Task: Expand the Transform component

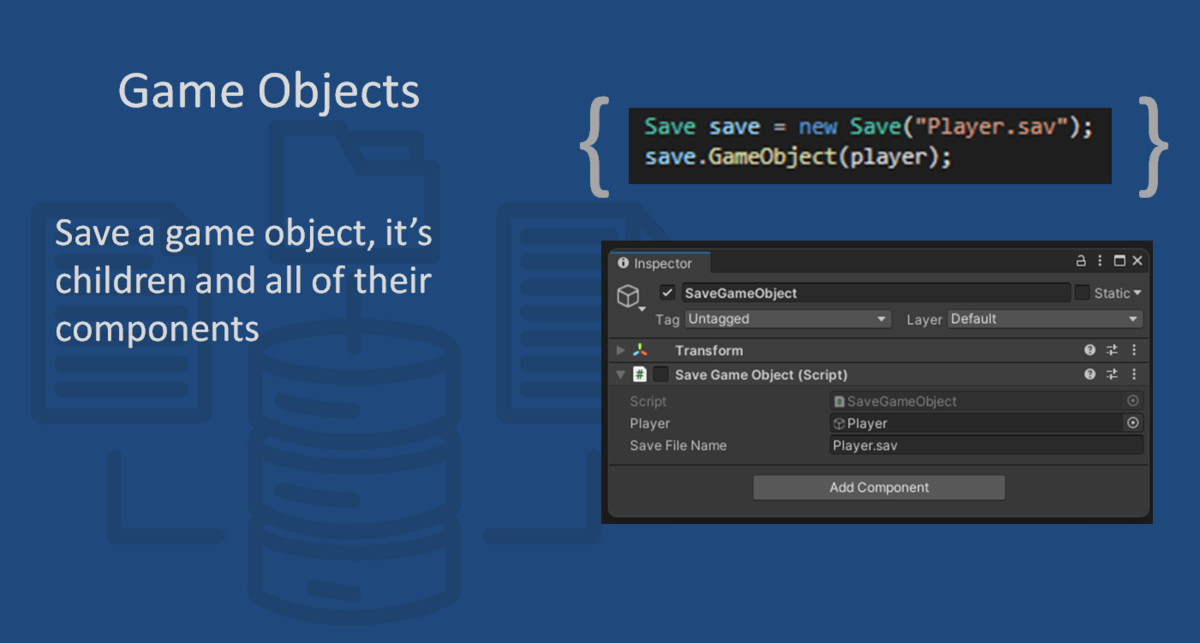Action: [620, 350]
